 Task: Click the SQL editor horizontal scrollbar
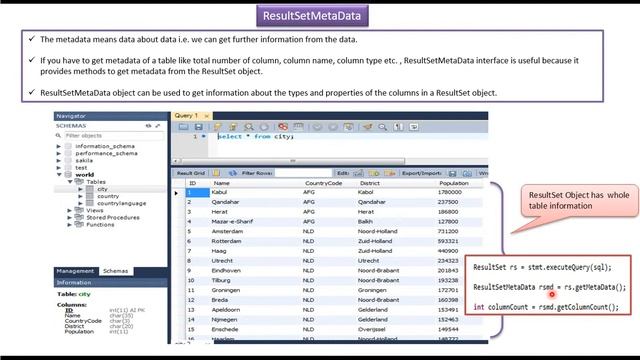coord(293,161)
